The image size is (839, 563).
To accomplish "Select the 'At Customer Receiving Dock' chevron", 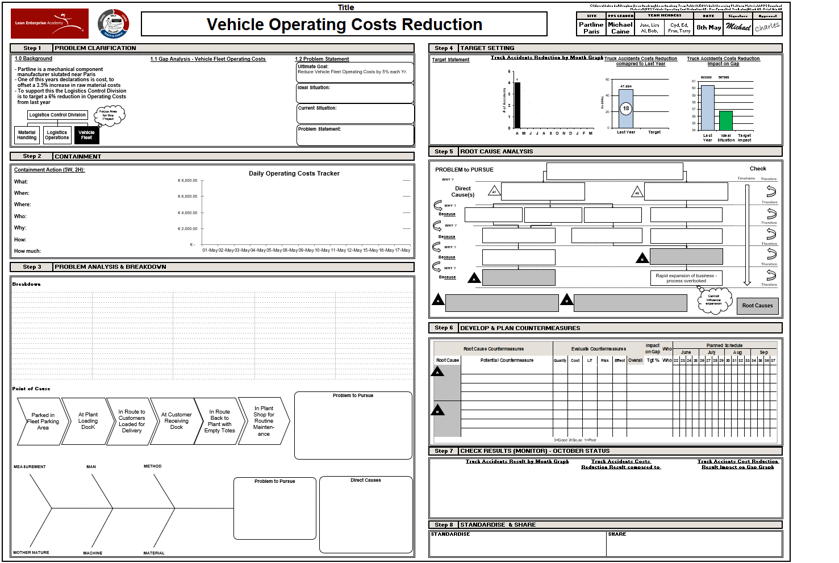I will [176, 421].
